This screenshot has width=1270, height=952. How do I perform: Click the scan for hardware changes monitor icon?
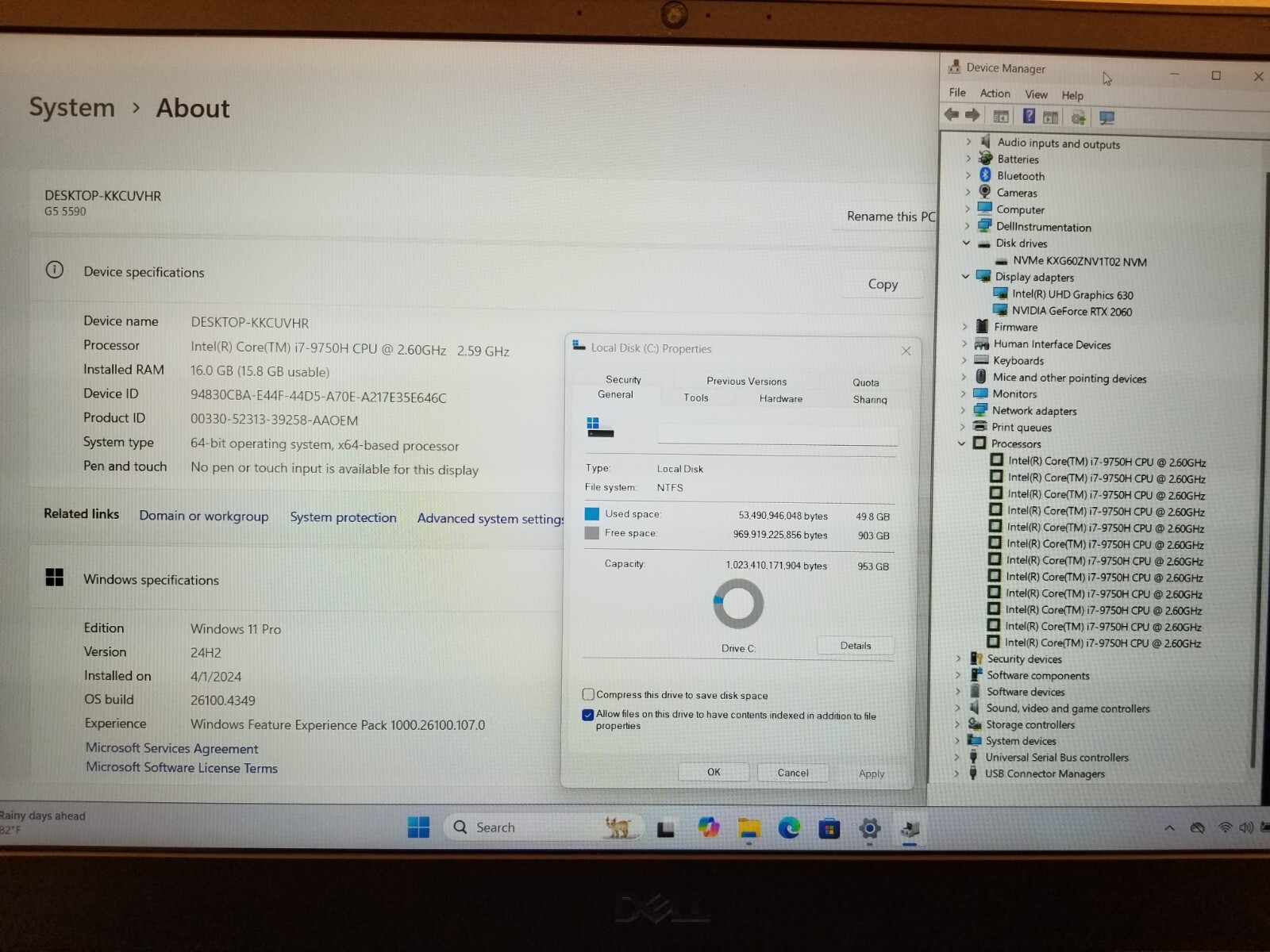tap(1106, 118)
